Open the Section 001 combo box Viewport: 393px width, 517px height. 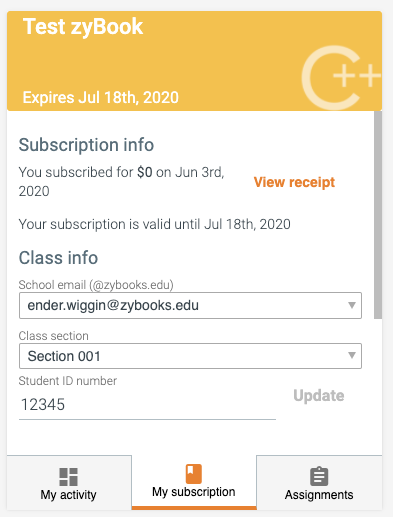click(190, 356)
